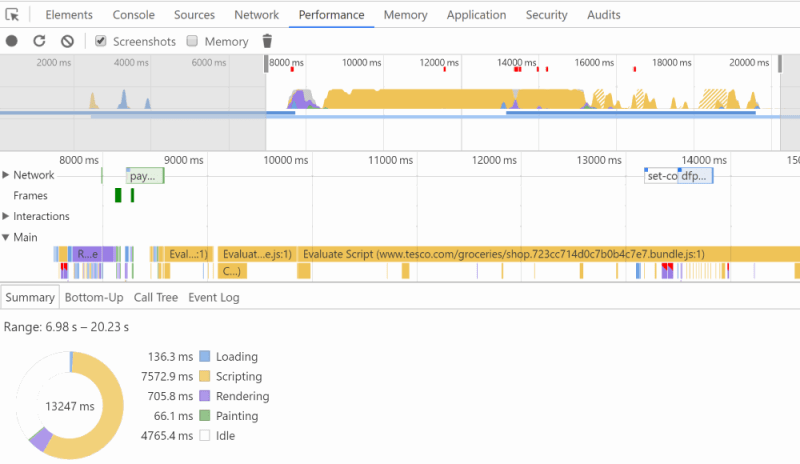Viewport: 800px width, 464px height.
Task: Click the Rendering purple color swatch
Action: (x=205, y=396)
